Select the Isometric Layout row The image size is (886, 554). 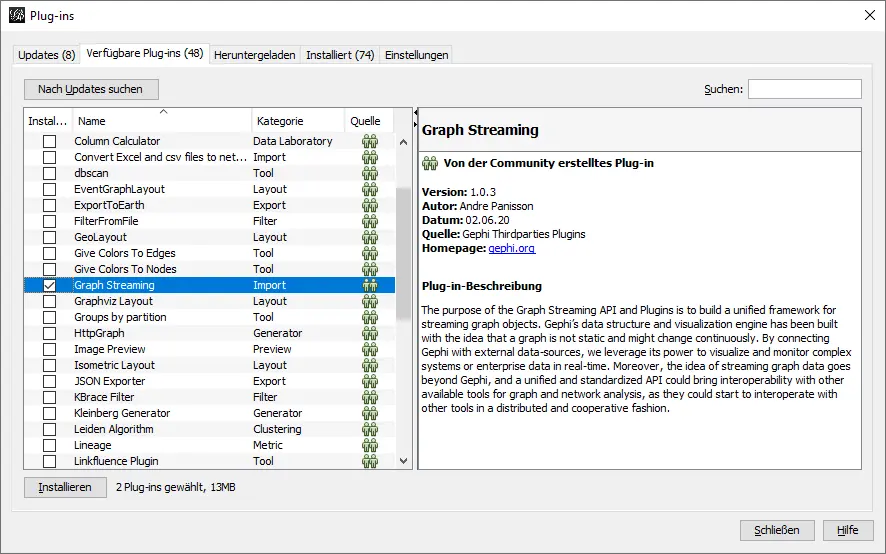209,365
